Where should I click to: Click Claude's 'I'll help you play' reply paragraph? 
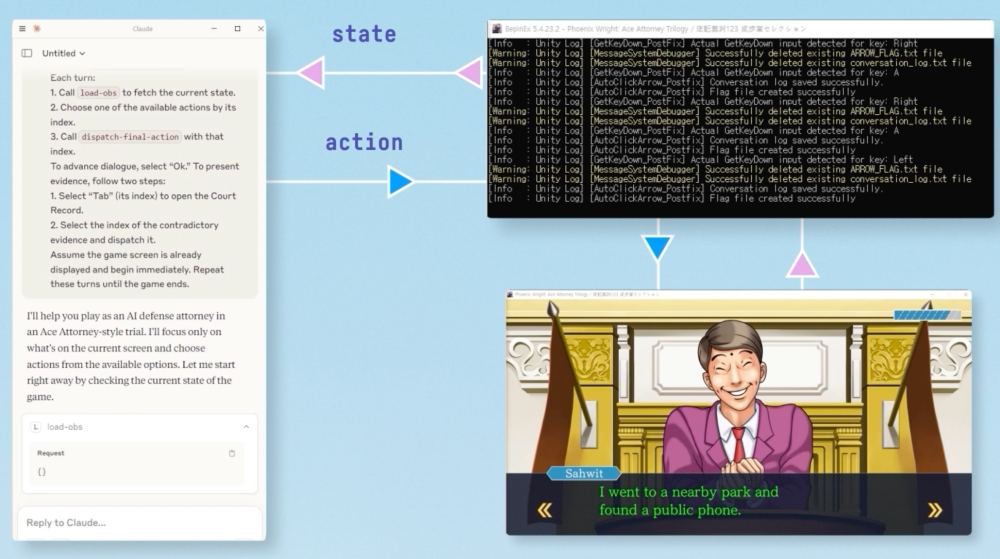coord(131,356)
